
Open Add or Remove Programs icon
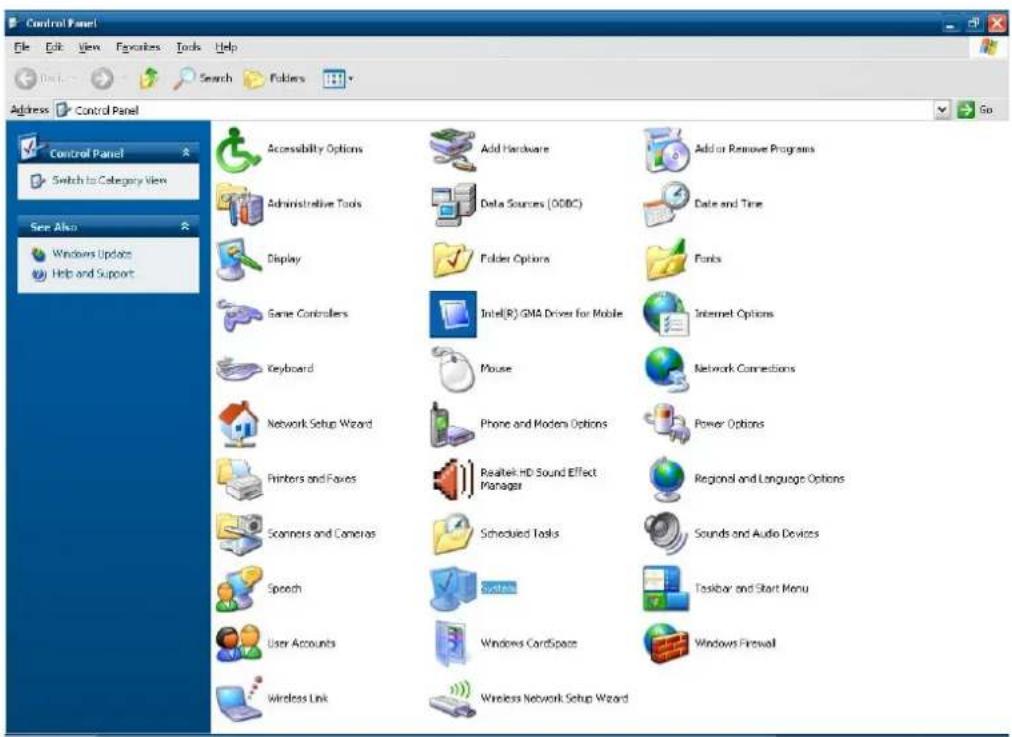tap(667, 149)
